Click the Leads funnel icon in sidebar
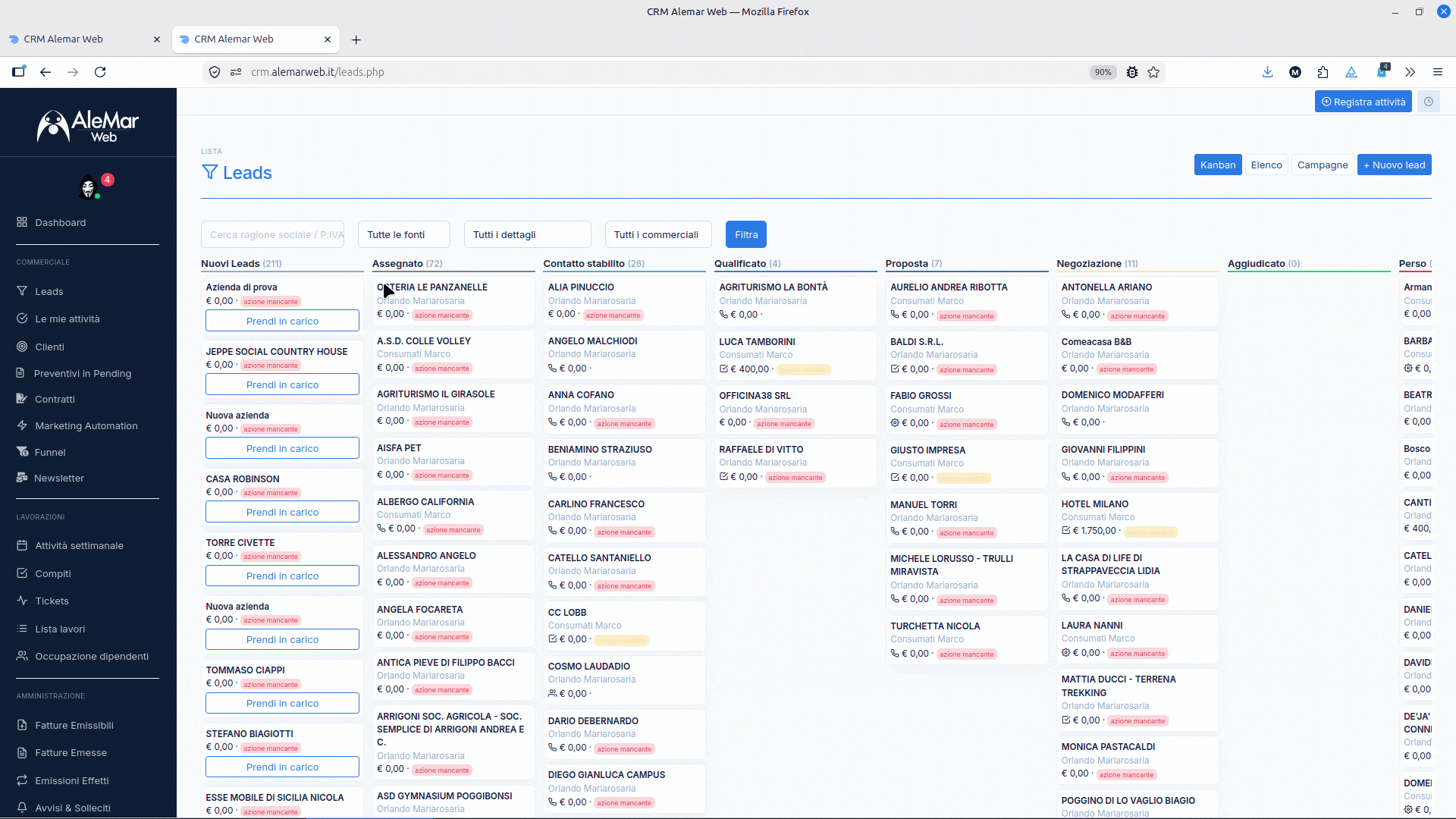1456x819 pixels. 22,291
